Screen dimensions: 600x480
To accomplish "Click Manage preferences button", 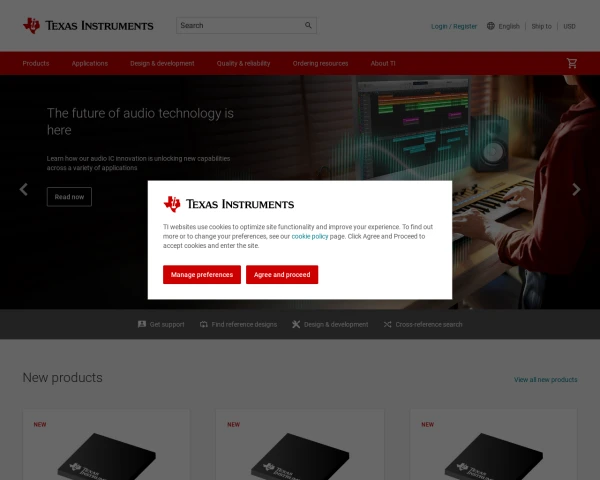I will (202, 274).
